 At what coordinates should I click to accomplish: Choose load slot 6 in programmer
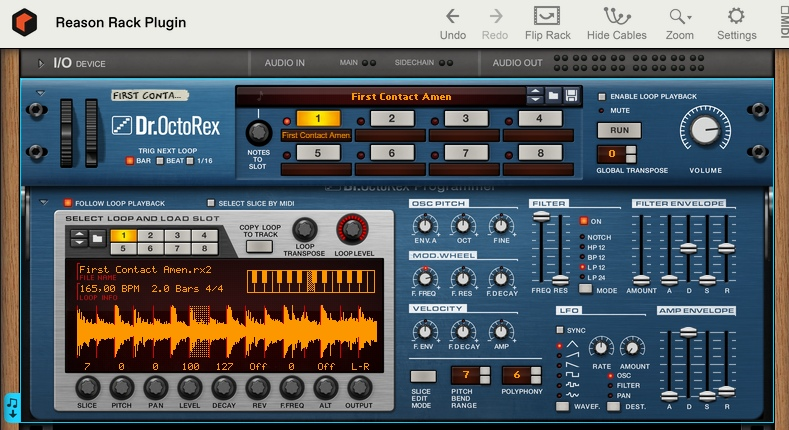(150, 248)
